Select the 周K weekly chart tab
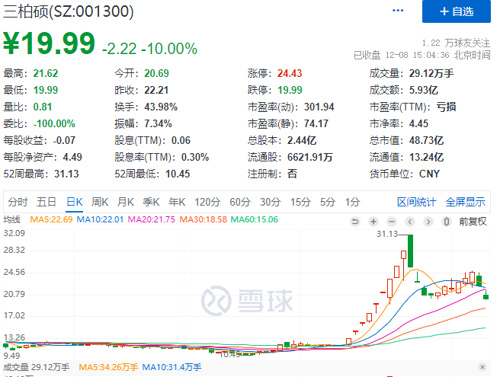 [100, 202]
